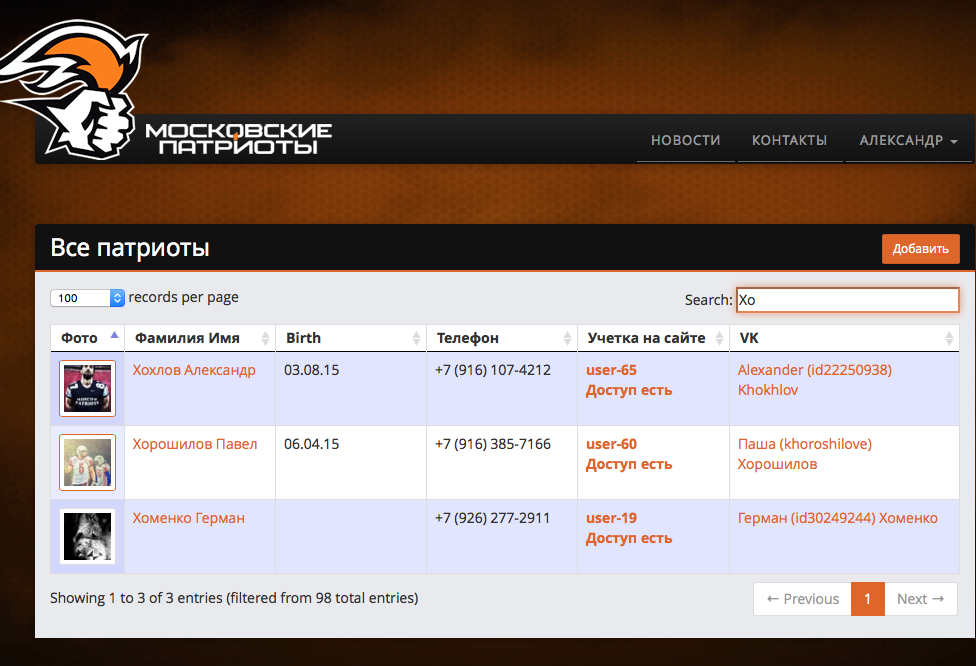
Task: Expand the Александр user dropdown
Action: coord(908,140)
